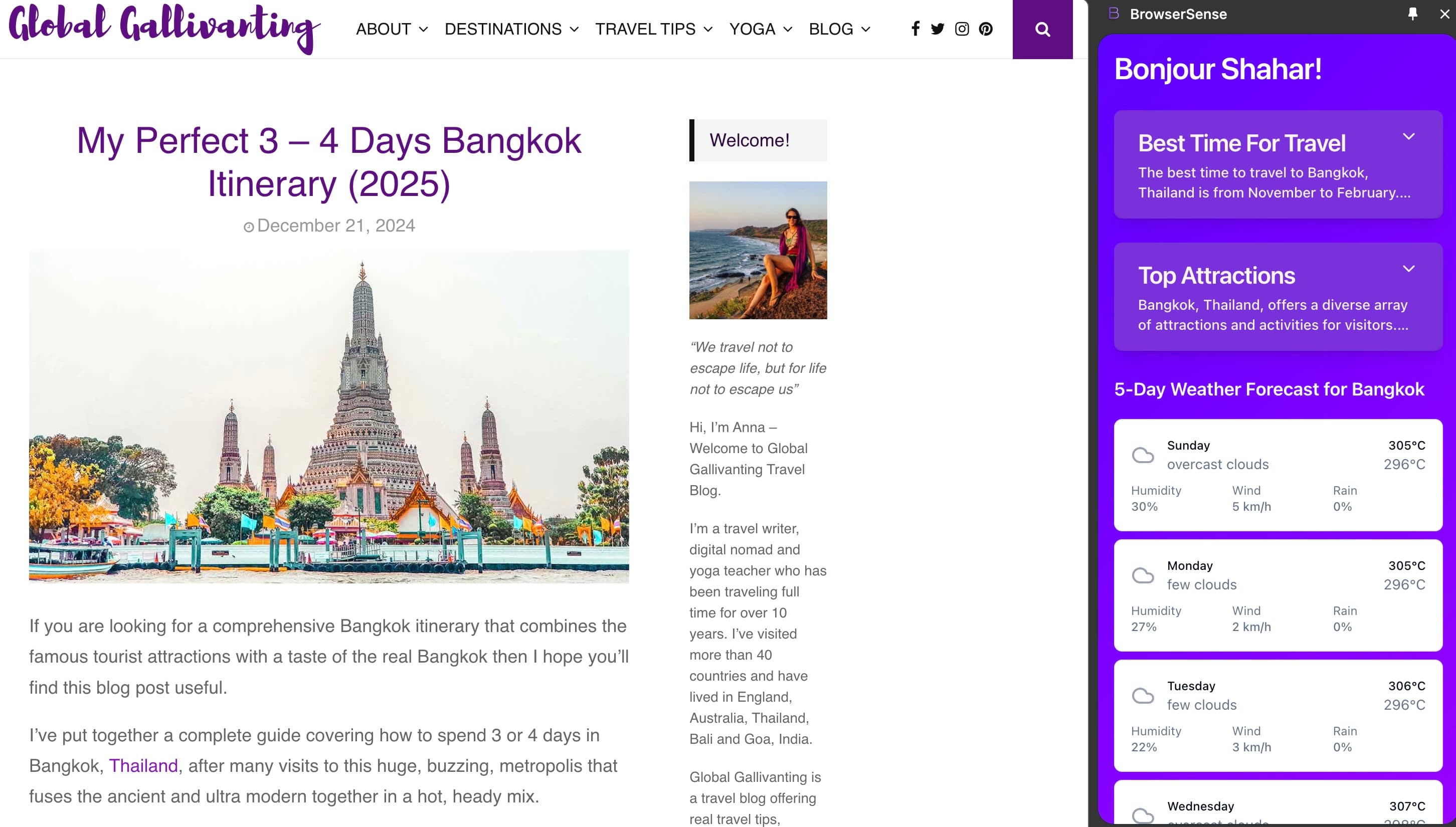Collapse the Best Time For Travel card
The width and height of the screenshot is (1456, 827).
coord(1408,136)
